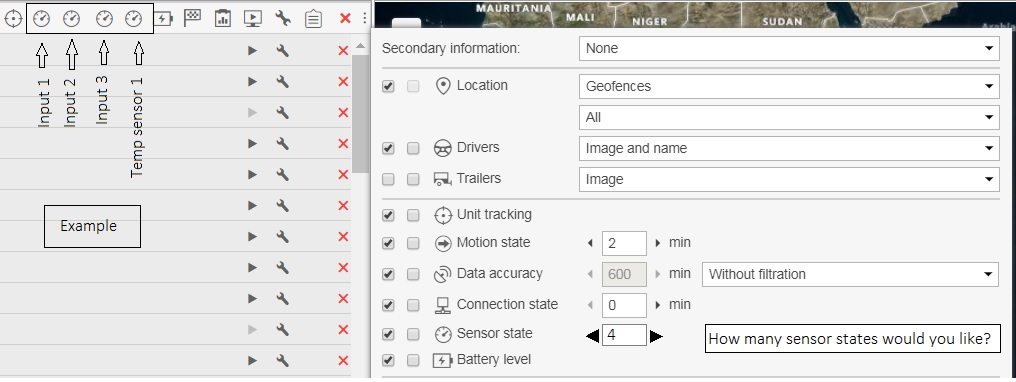Click the Data accuracy satellite icon

[443, 275]
